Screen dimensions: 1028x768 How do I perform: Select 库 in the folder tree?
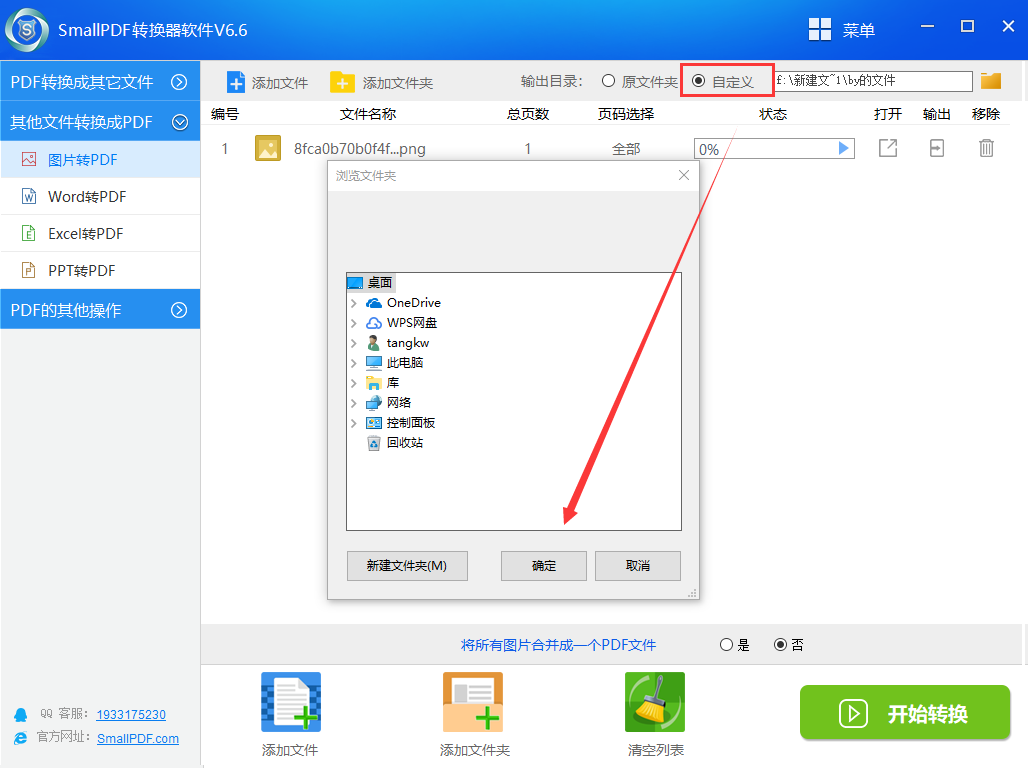point(393,383)
